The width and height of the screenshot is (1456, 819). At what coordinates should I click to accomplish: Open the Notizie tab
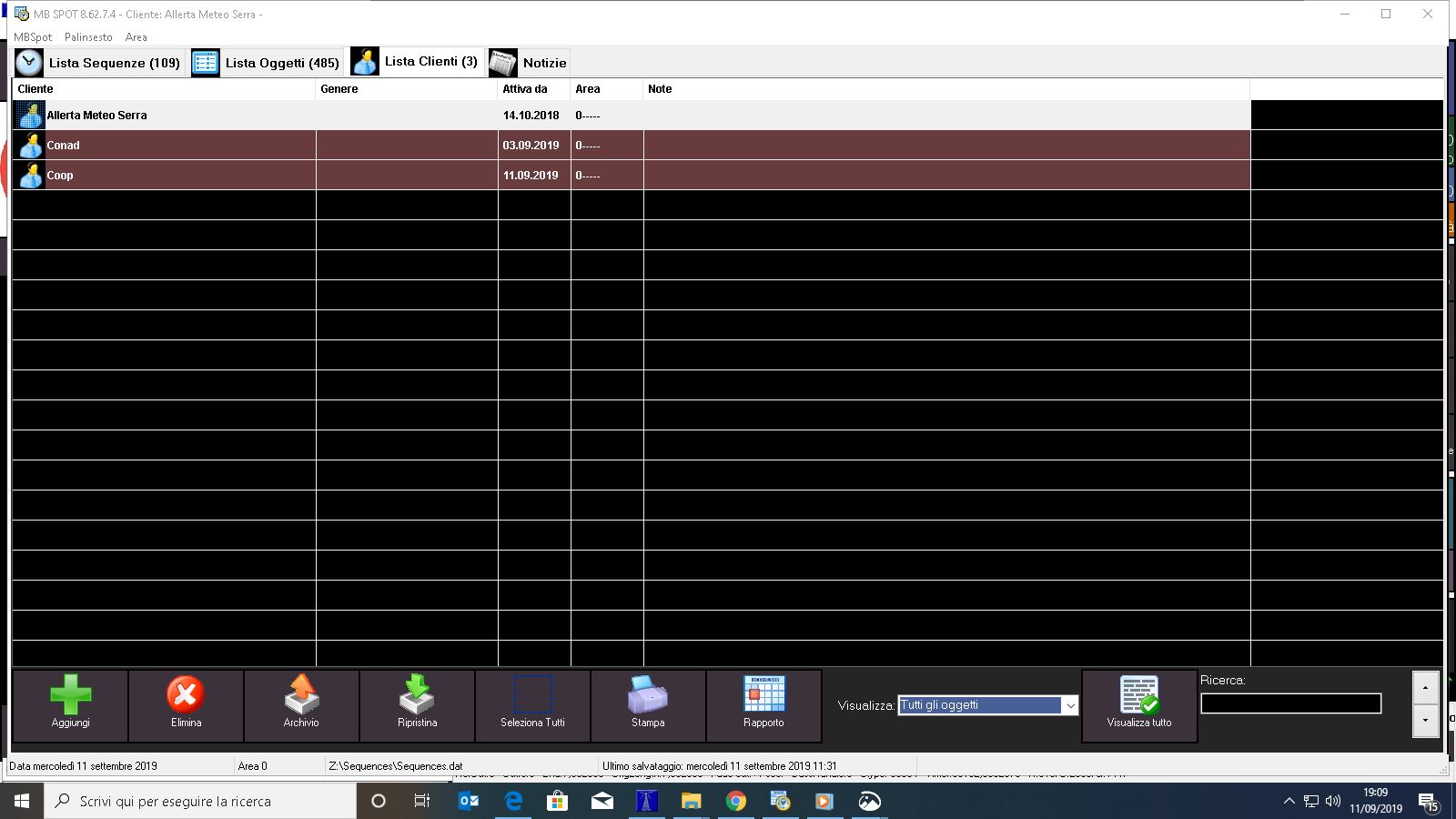click(x=529, y=63)
